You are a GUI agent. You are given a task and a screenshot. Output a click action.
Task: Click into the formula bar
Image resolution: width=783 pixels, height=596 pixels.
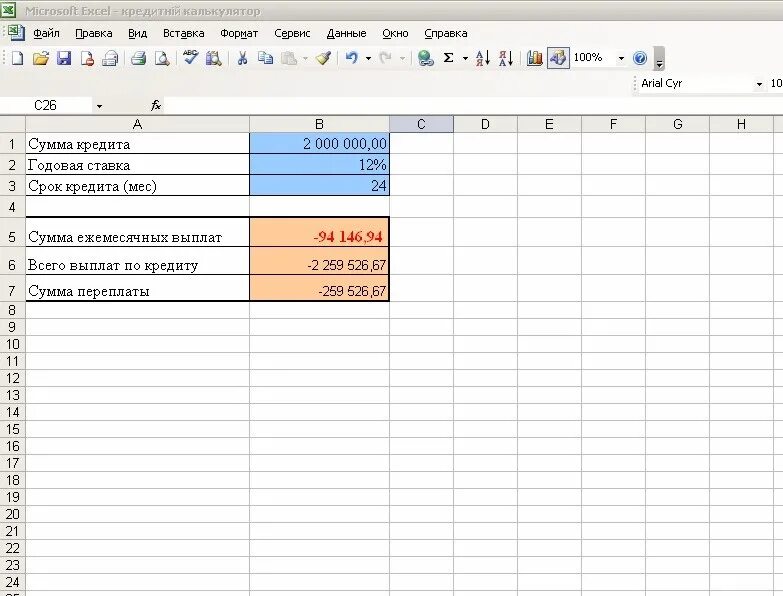pyautogui.click(x=472, y=105)
